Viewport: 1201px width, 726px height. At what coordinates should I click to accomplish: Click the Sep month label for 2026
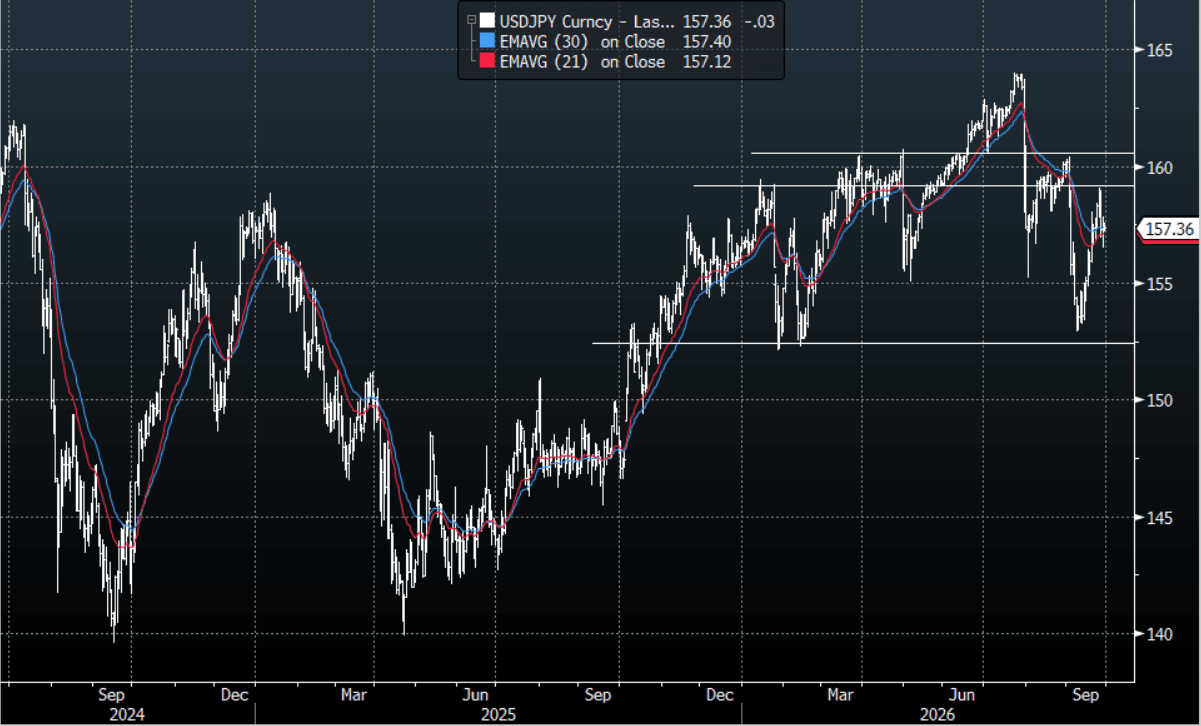[1086, 693]
